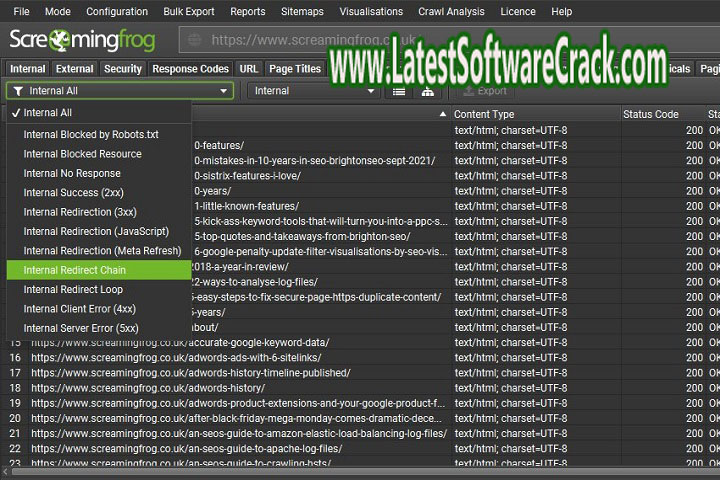Image resolution: width=720 pixels, height=480 pixels.
Task: Switch to the Page Titles tab
Action: coord(295,69)
